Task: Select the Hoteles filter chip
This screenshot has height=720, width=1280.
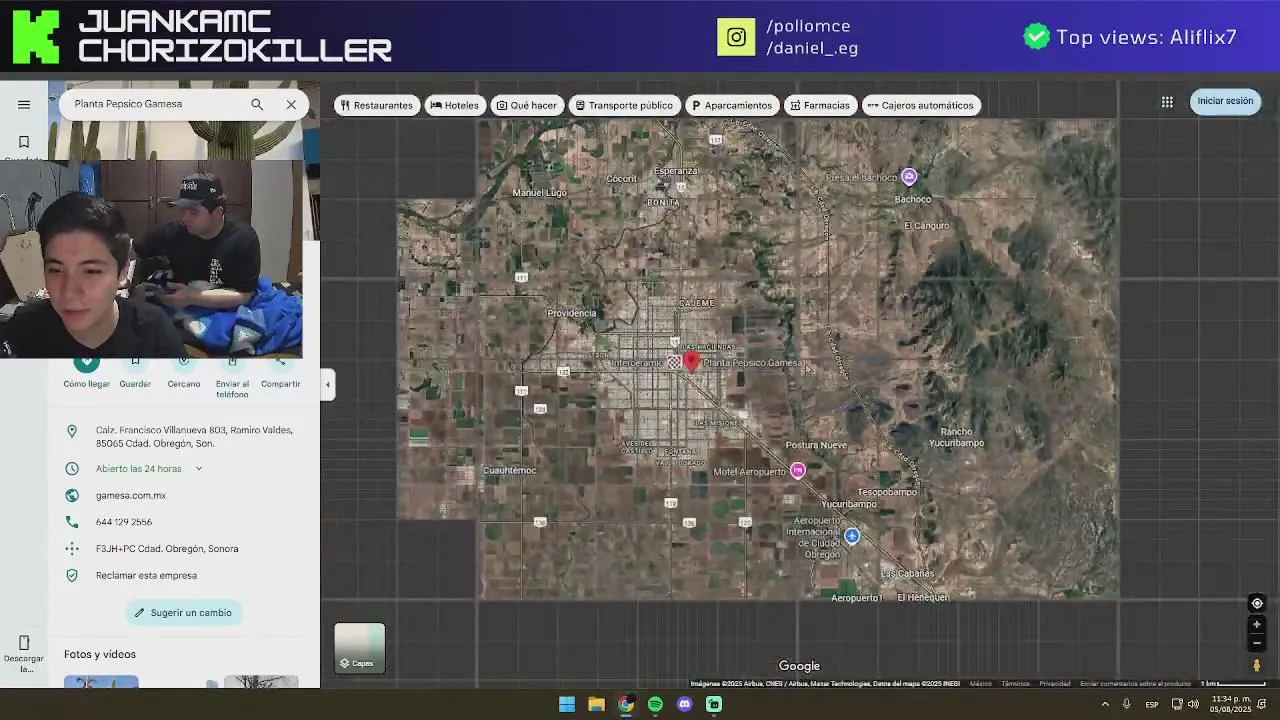Action: [454, 105]
